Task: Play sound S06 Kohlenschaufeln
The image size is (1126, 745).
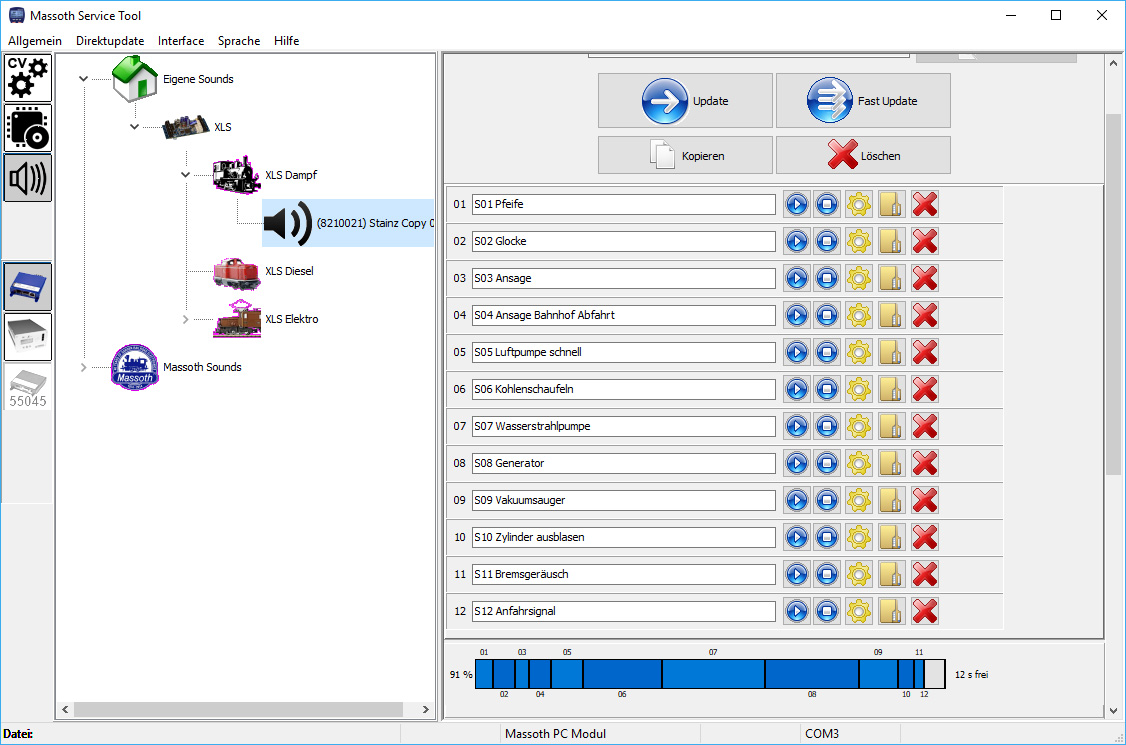Action: click(796, 389)
